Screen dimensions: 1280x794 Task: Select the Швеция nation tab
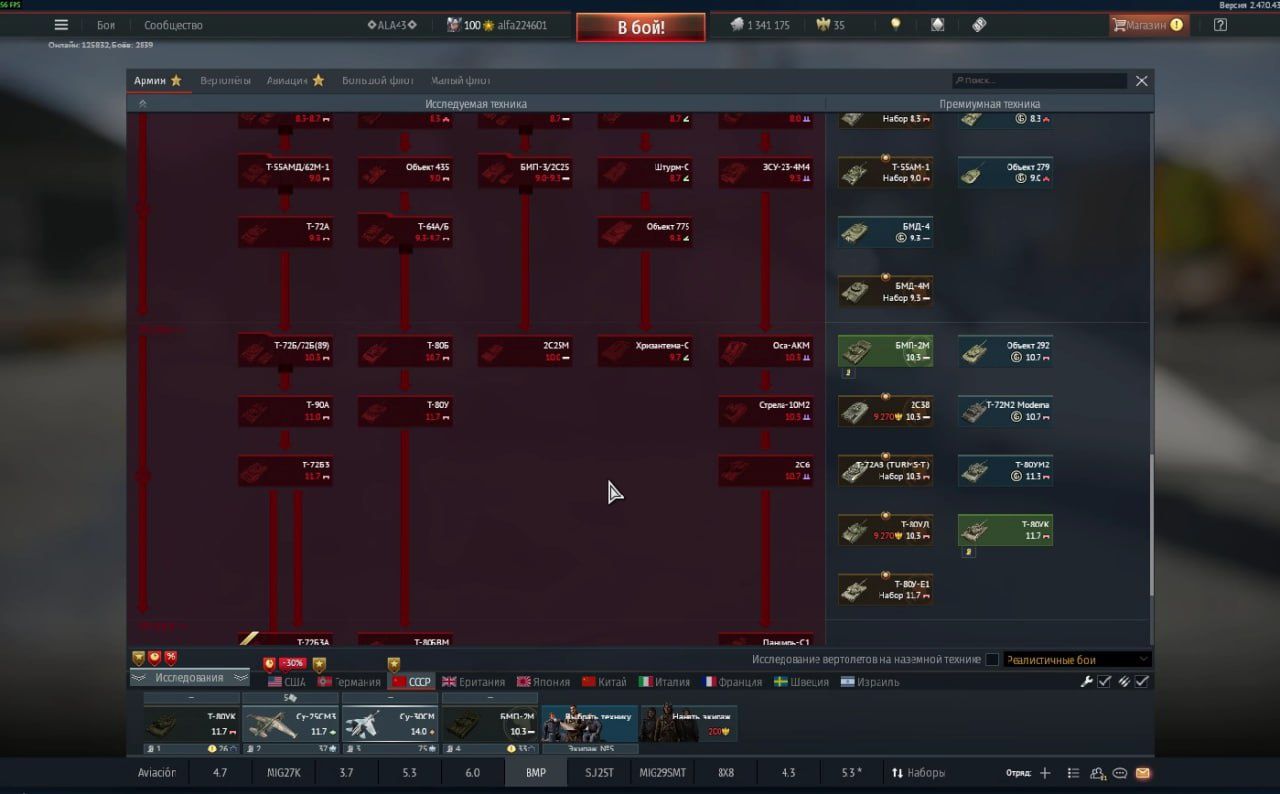[801, 682]
